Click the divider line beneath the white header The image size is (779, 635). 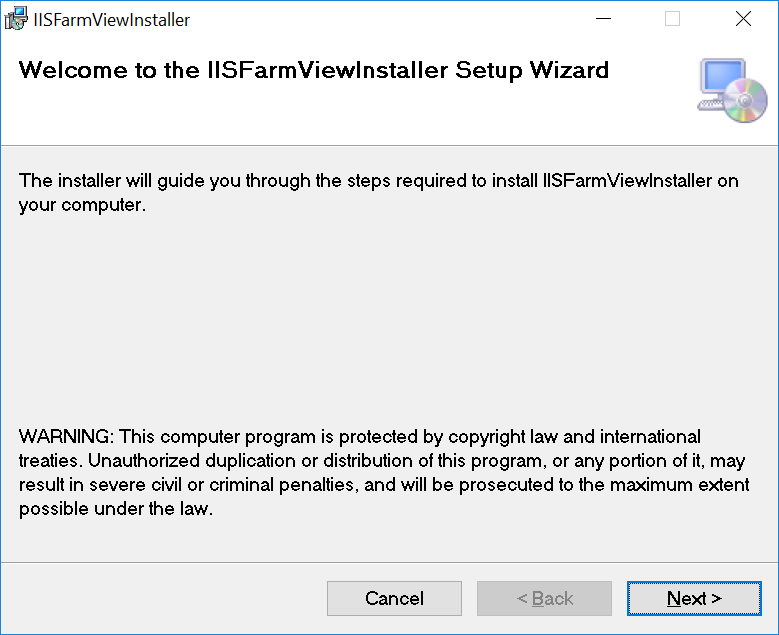390,146
